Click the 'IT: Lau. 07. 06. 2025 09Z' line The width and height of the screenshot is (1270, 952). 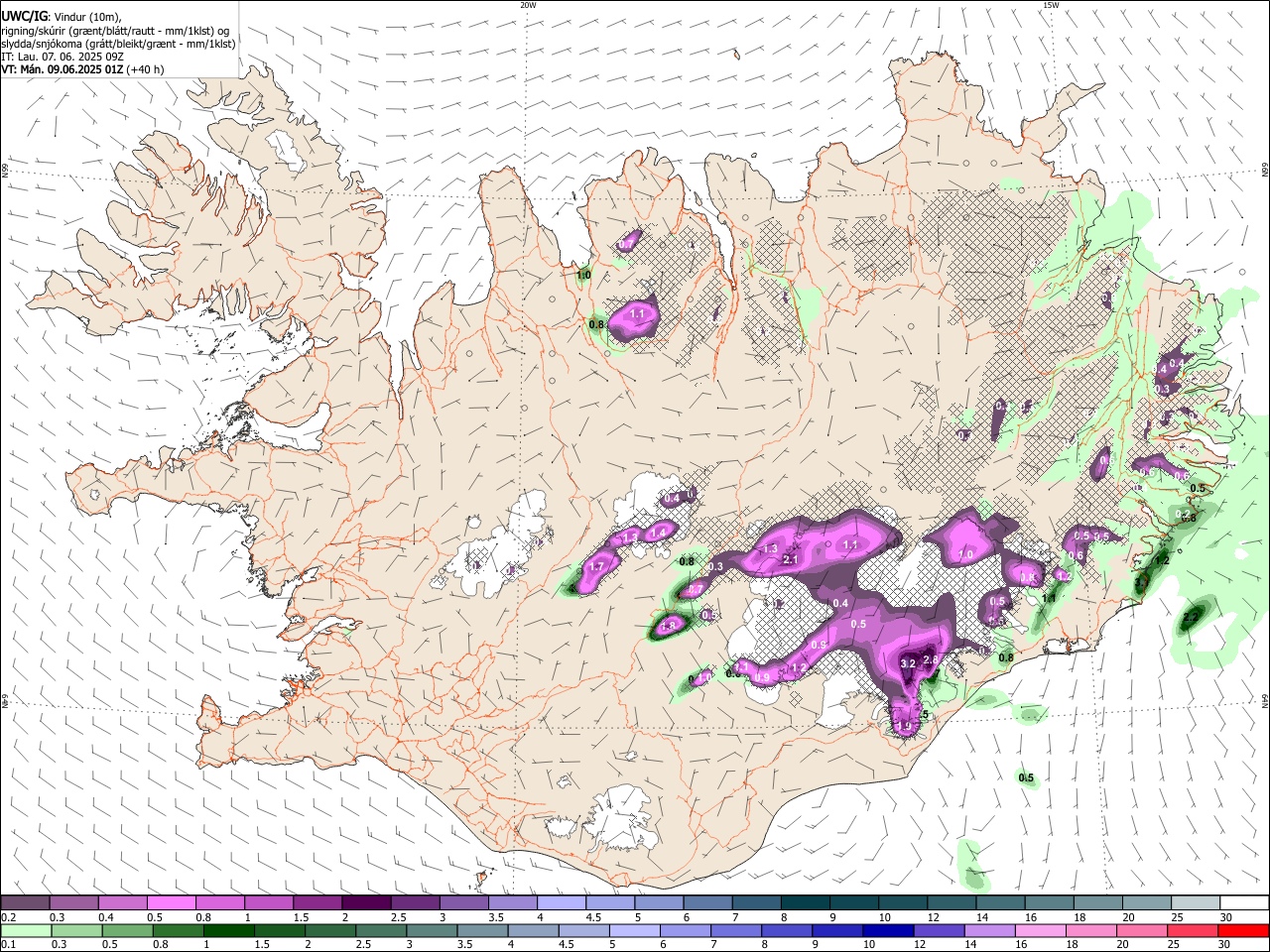(x=62, y=57)
